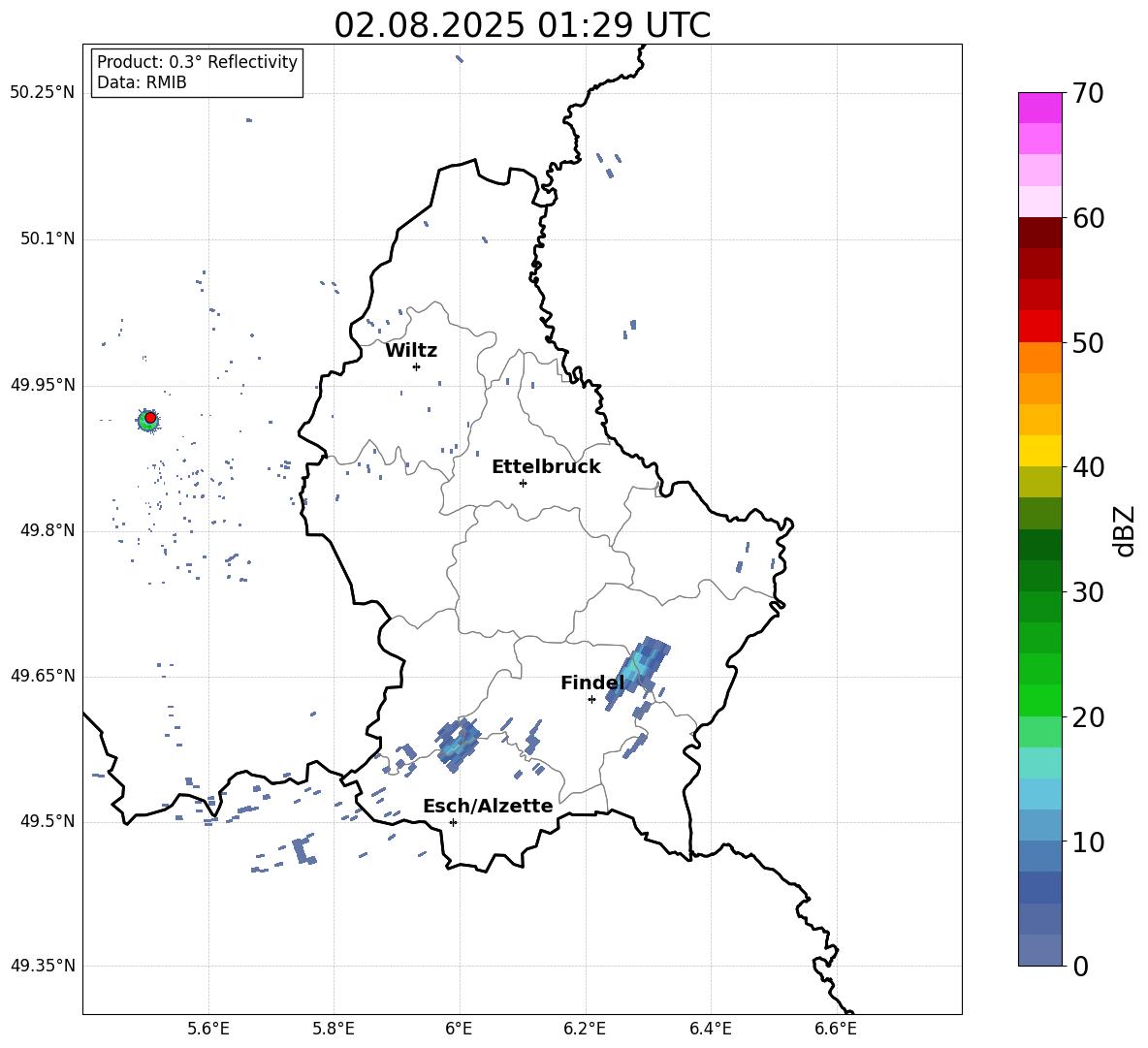The width and height of the screenshot is (1148, 1048).
Task: Click the title 02.08.2025 01:29 UTC
Action: tap(522, 25)
